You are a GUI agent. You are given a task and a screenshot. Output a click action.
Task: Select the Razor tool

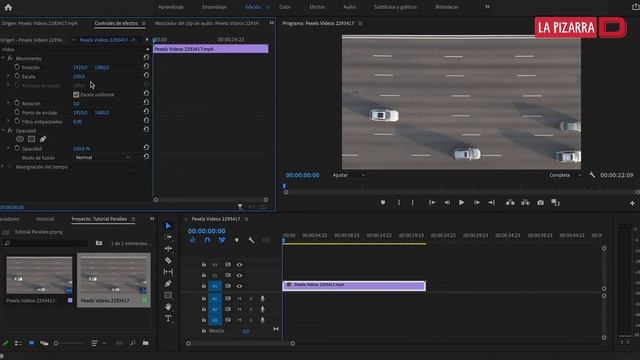point(168,260)
